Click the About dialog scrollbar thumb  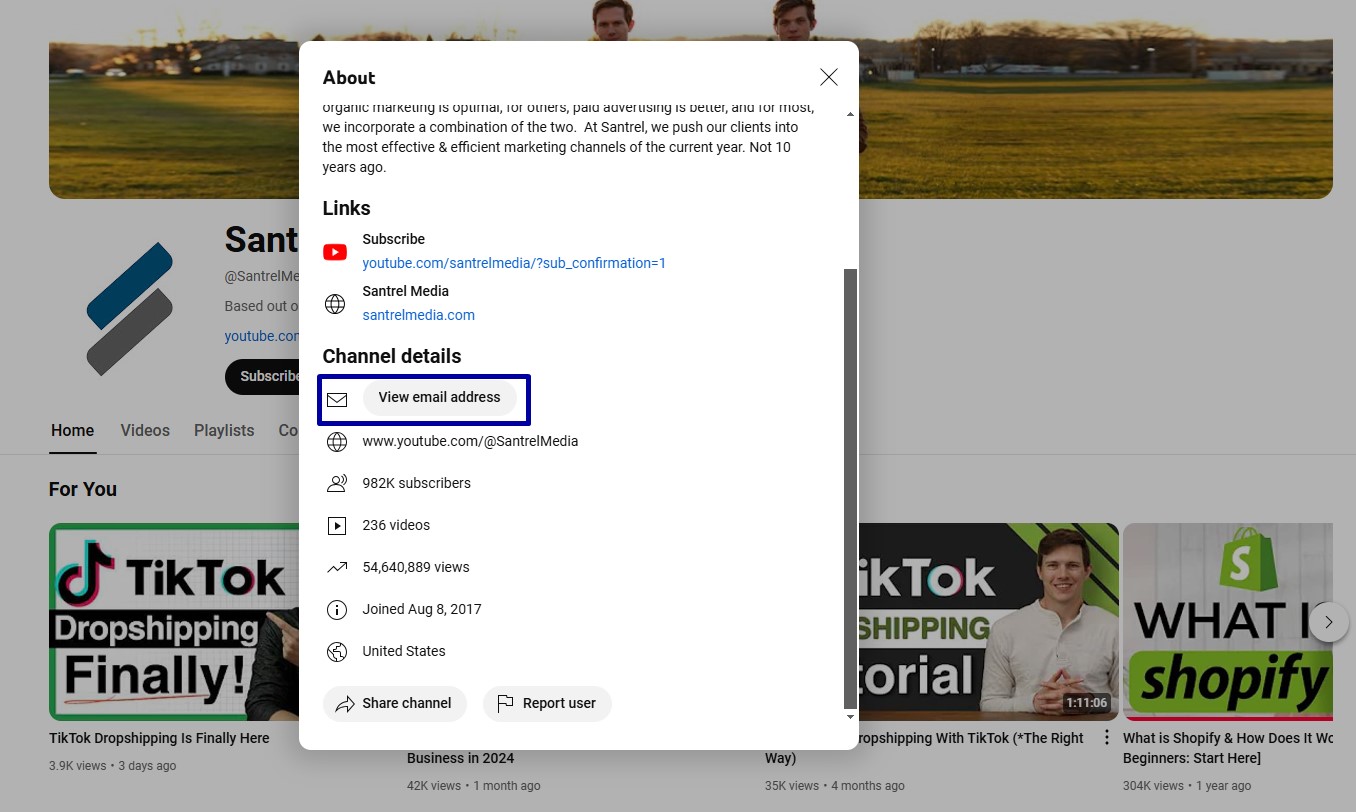pos(850,488)
